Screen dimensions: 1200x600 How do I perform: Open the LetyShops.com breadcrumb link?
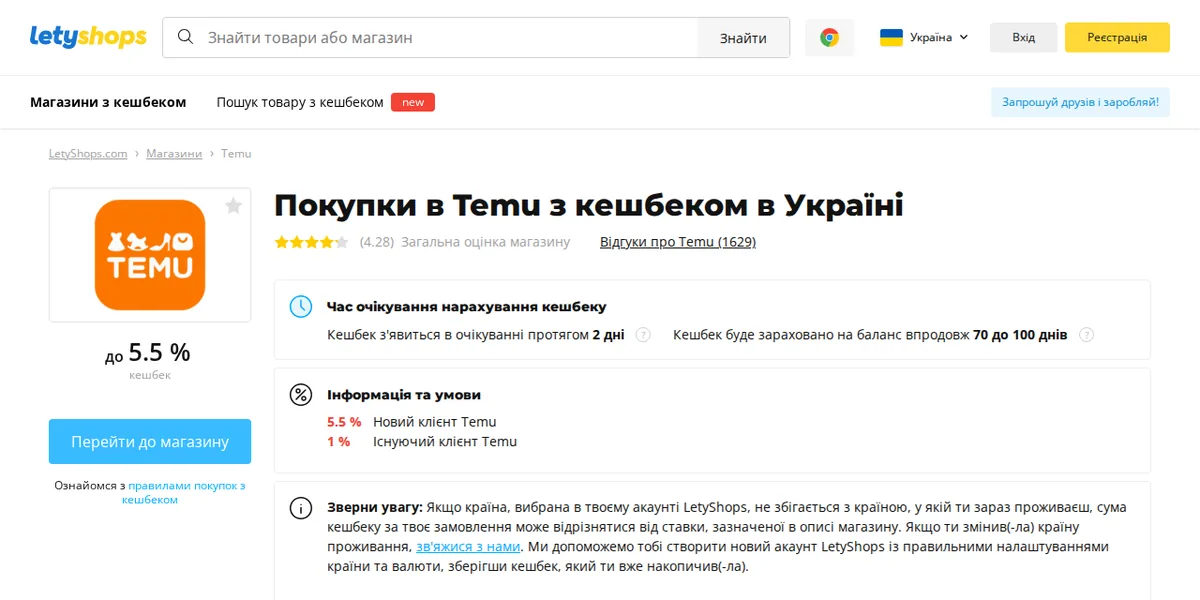88,153
